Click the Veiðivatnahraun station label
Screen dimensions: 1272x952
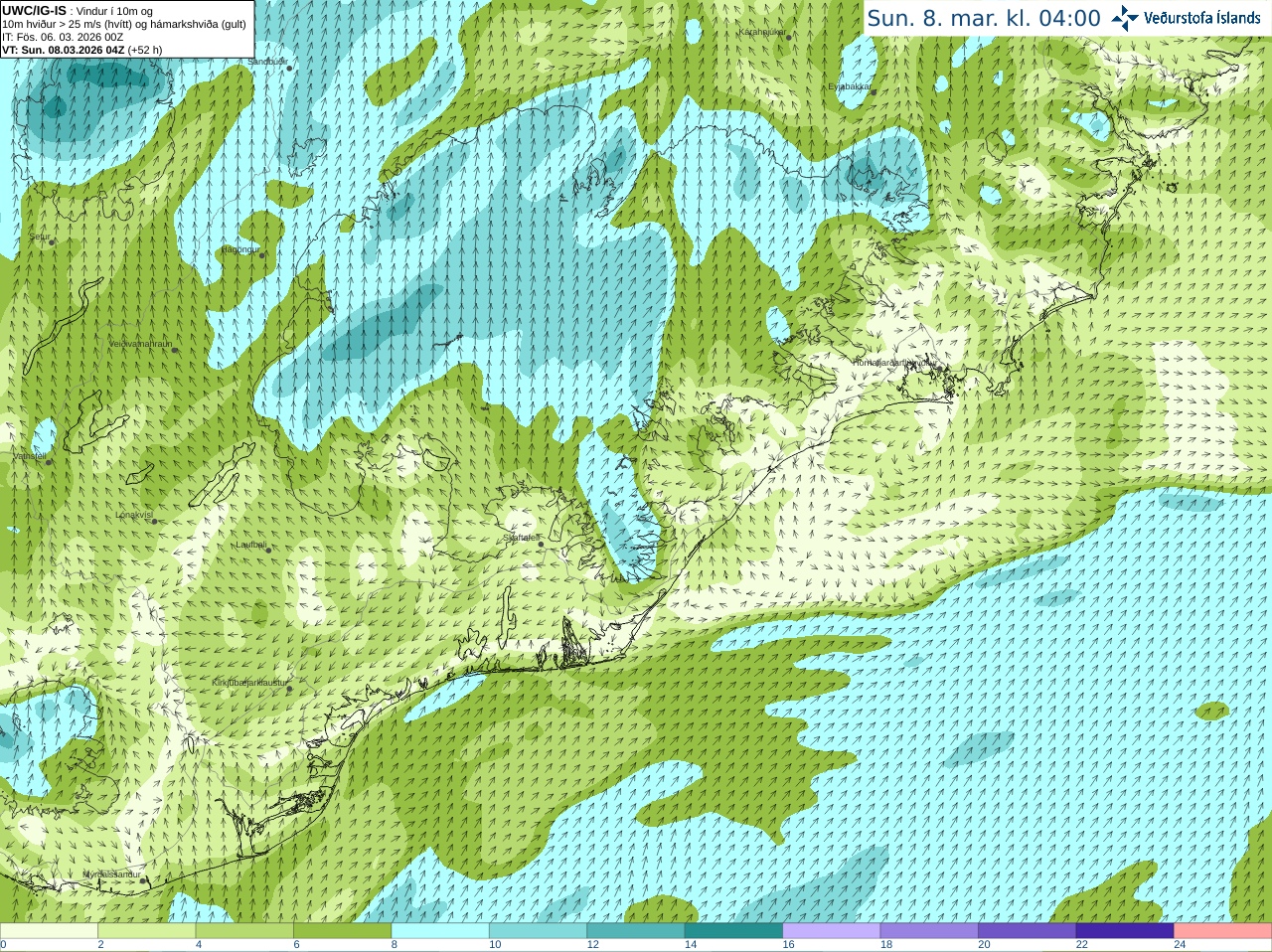coord(140,344)
